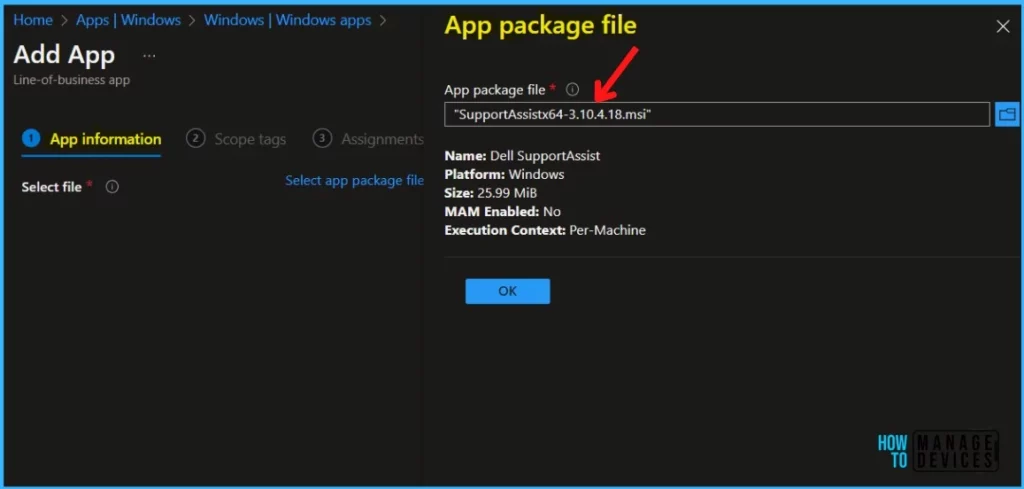The width and height of the screenshot is (1024, 489).
Task: Switch to the Assignments step
Action: 369,139
